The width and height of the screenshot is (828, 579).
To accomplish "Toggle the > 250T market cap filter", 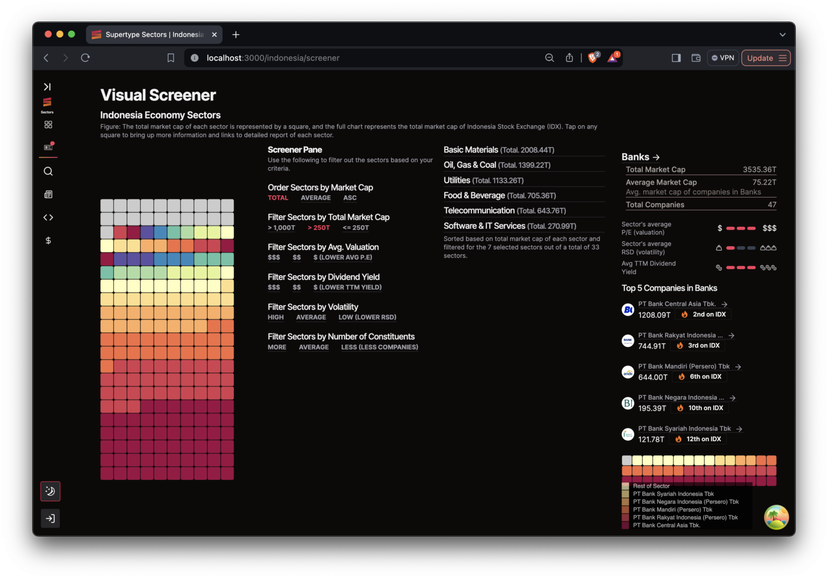I will (x=318, y=228).
